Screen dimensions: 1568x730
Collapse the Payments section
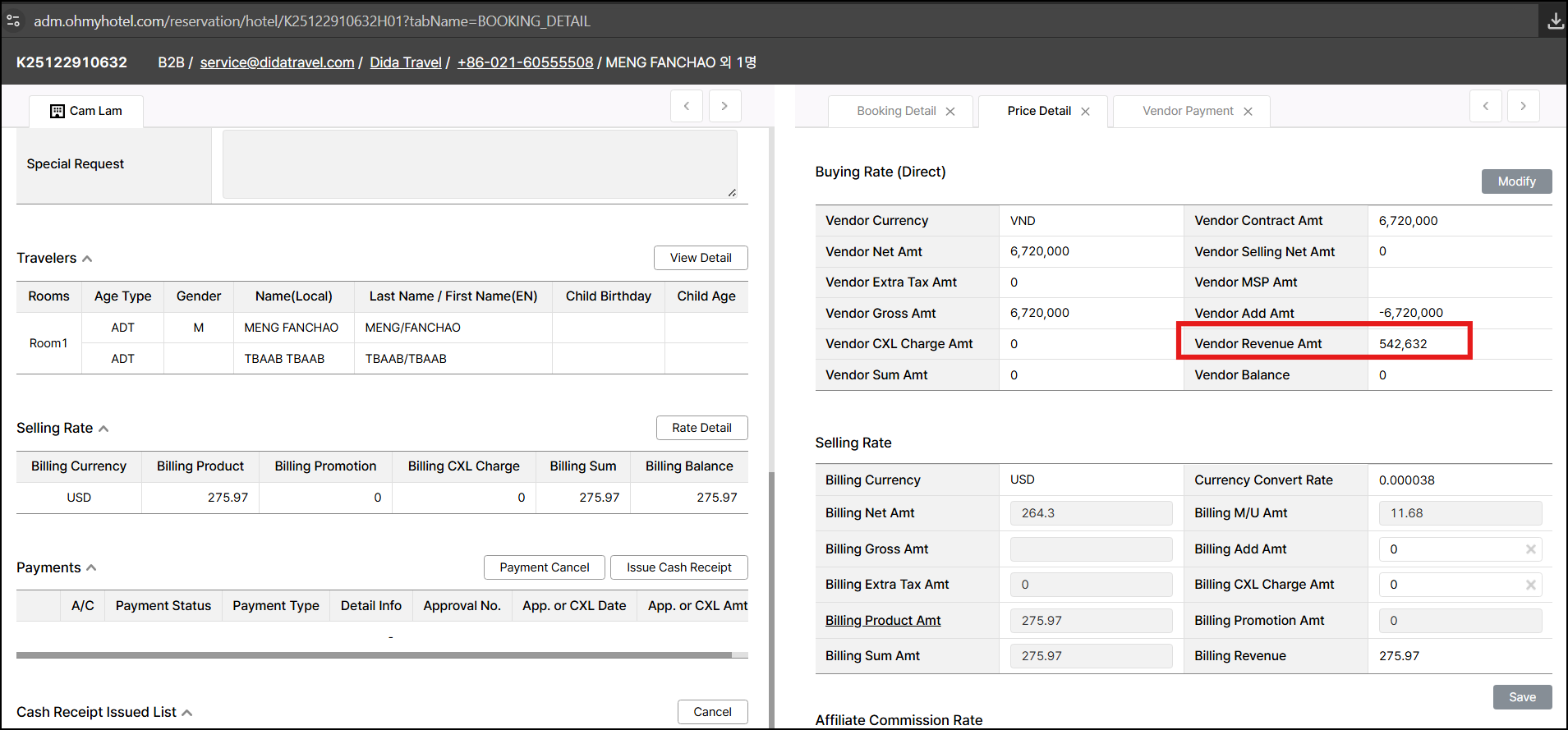[x=91, y=568]
